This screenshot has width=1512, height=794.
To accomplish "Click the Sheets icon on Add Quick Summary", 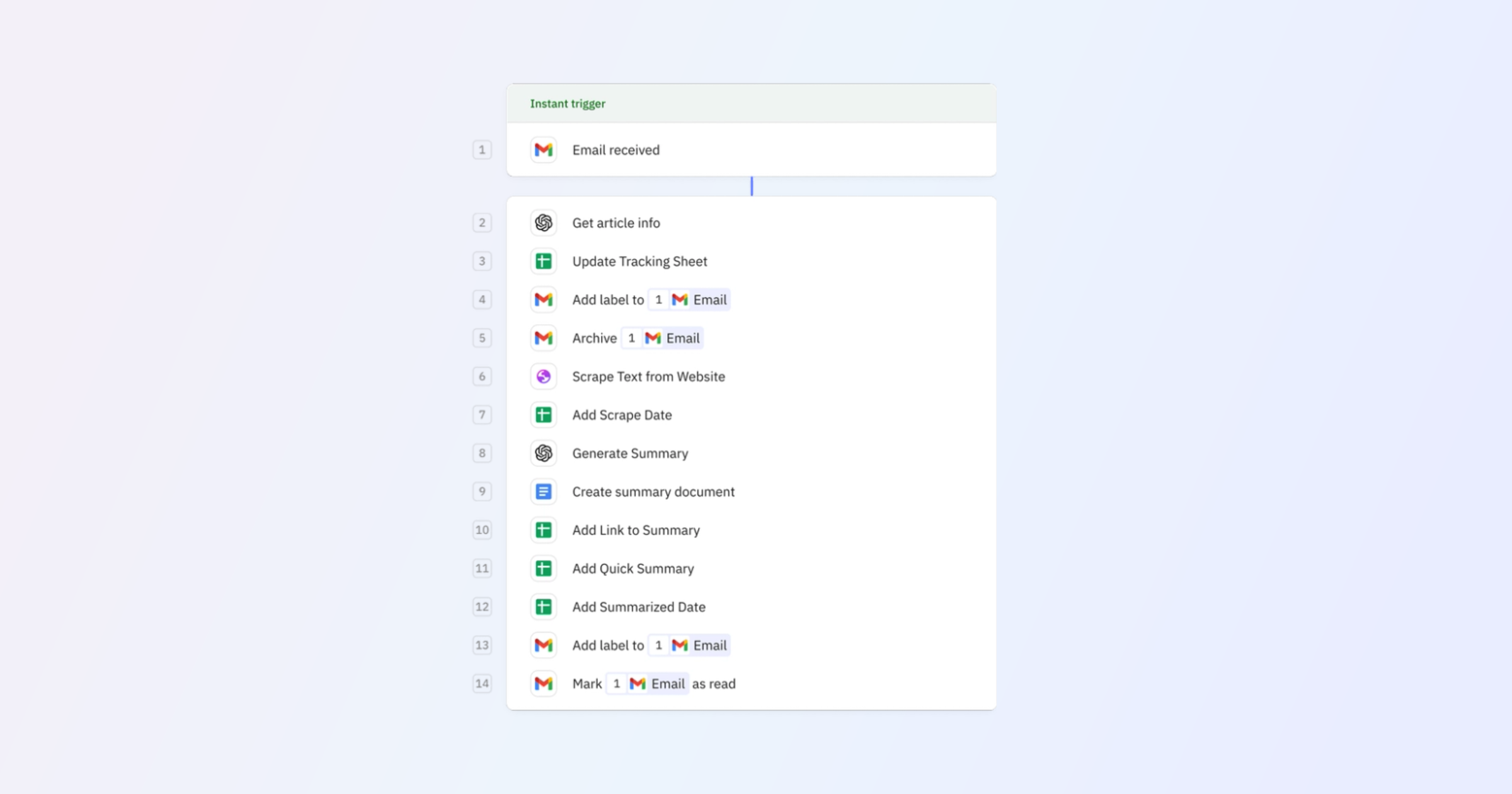I will click(x=543, y=568).
